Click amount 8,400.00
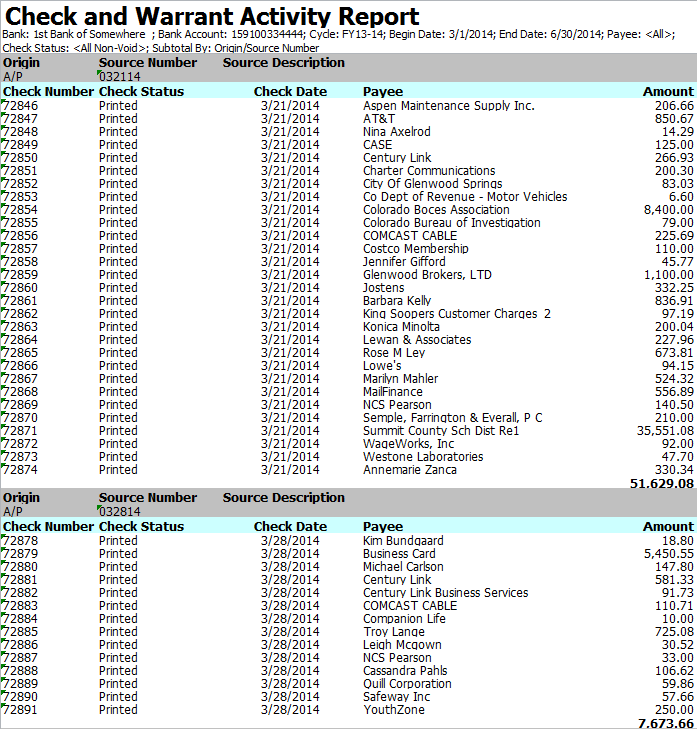 (x=669, y=210)
